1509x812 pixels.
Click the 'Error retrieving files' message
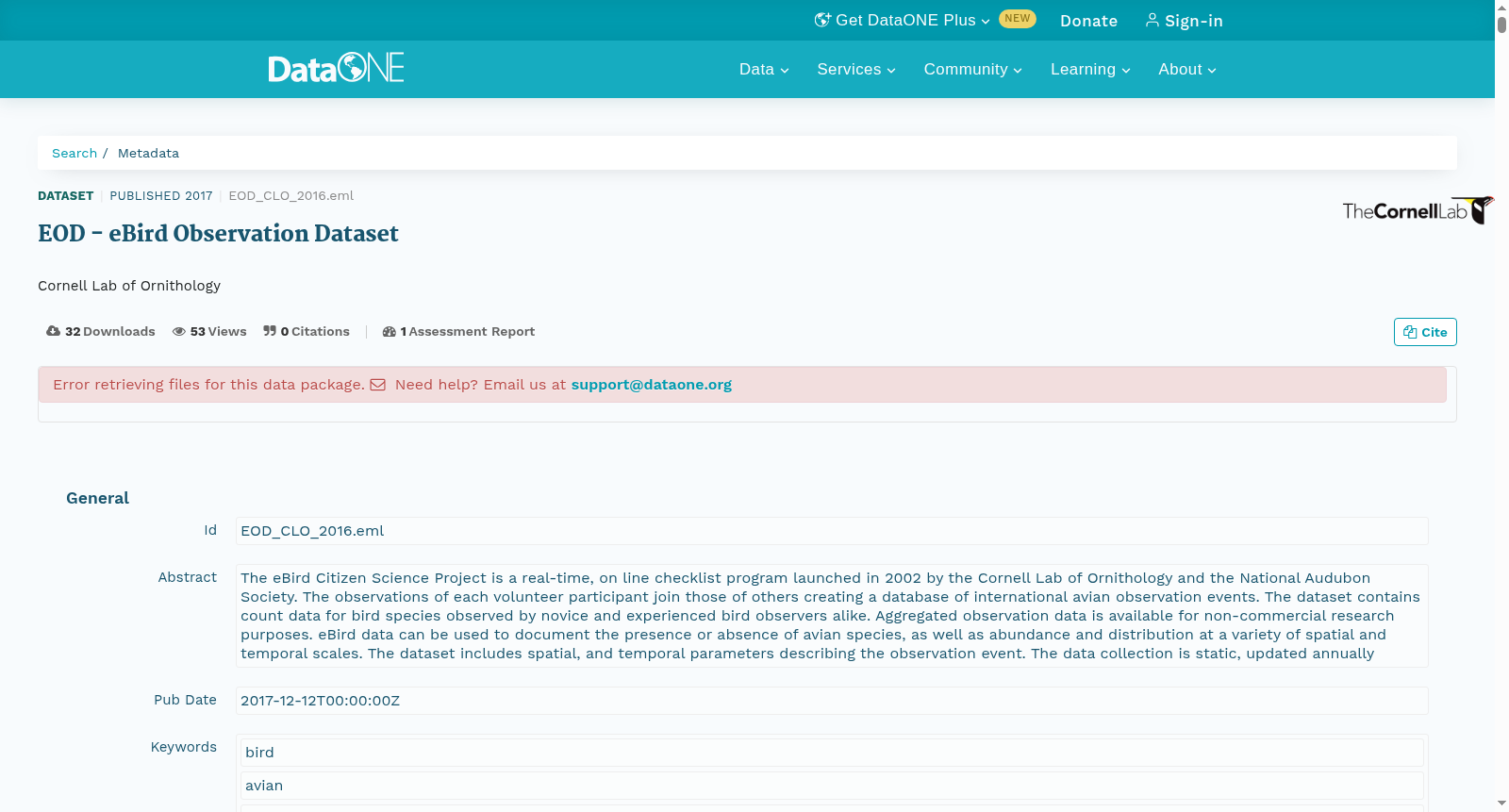coord(208,385)
